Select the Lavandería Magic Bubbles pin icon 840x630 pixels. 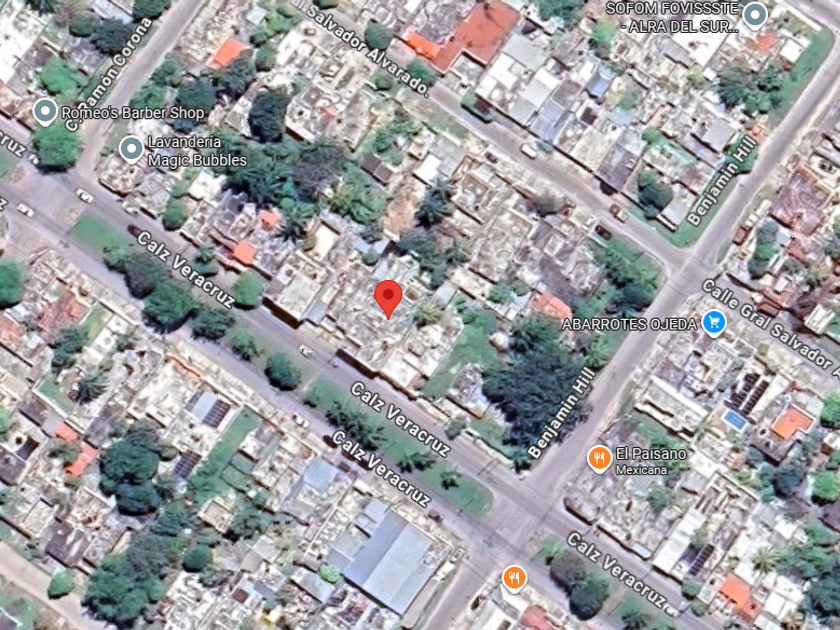coord(131,149)
